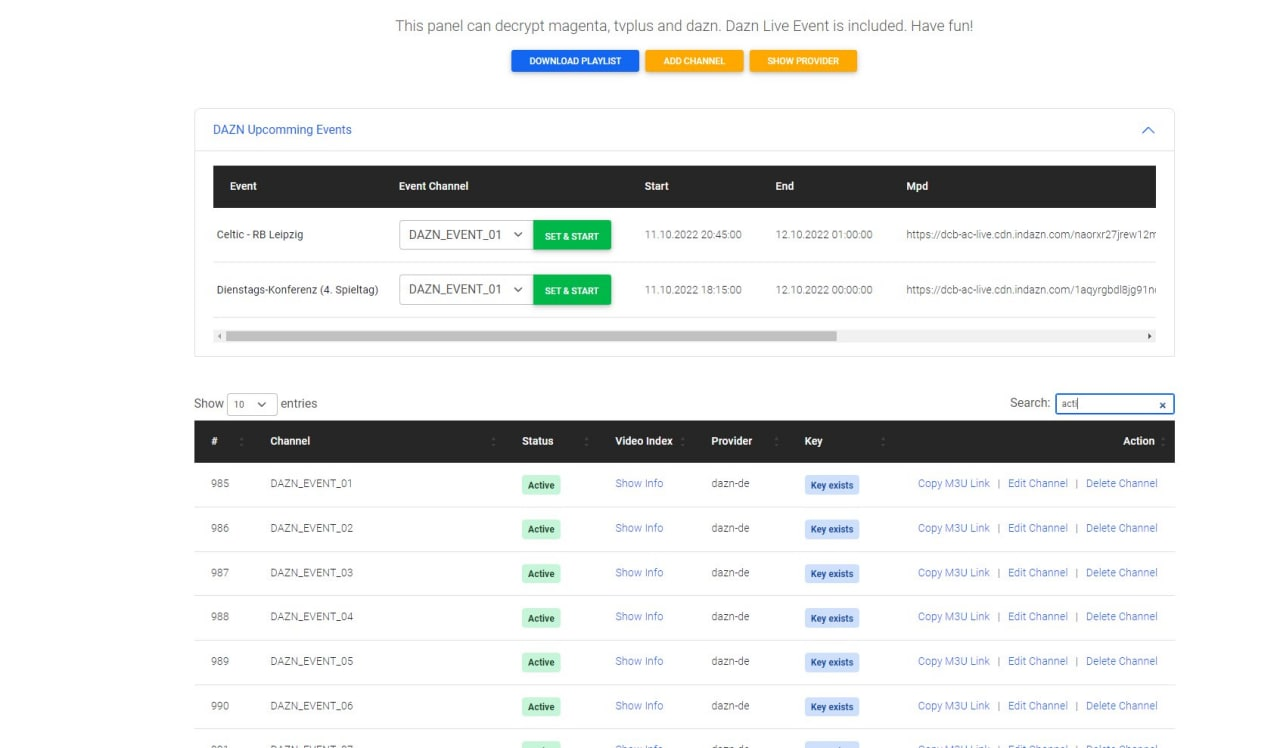Image resolution: width=1280 pixels, height=748 pixels.
Task: Sort table by Video Index column header
Action: point(649,441)
